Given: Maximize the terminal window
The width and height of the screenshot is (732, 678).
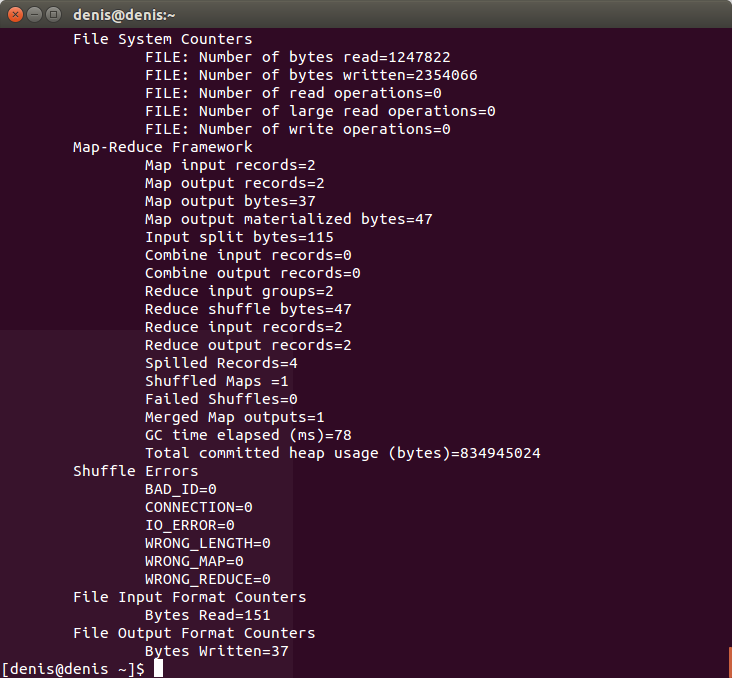Looking at the screenshot, I should pyautogui.click(x=54, y=14).
